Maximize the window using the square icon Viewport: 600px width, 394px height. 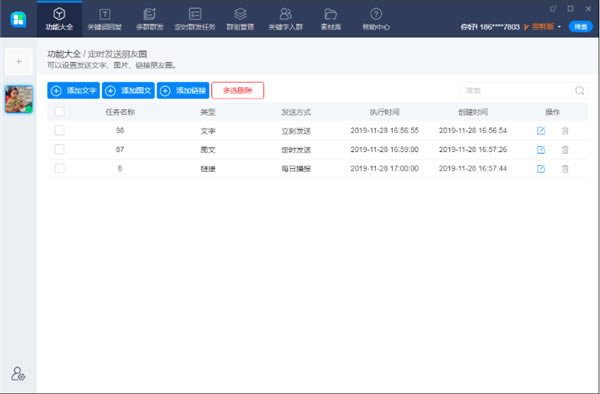coord(571,8)
